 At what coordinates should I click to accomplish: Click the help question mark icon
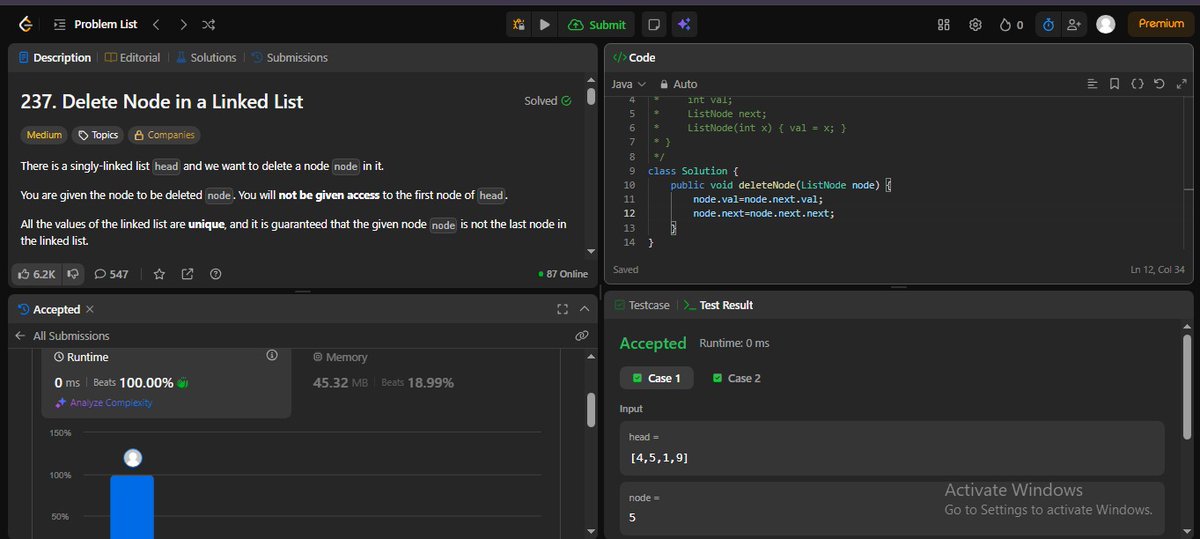[x=215, y=274]
